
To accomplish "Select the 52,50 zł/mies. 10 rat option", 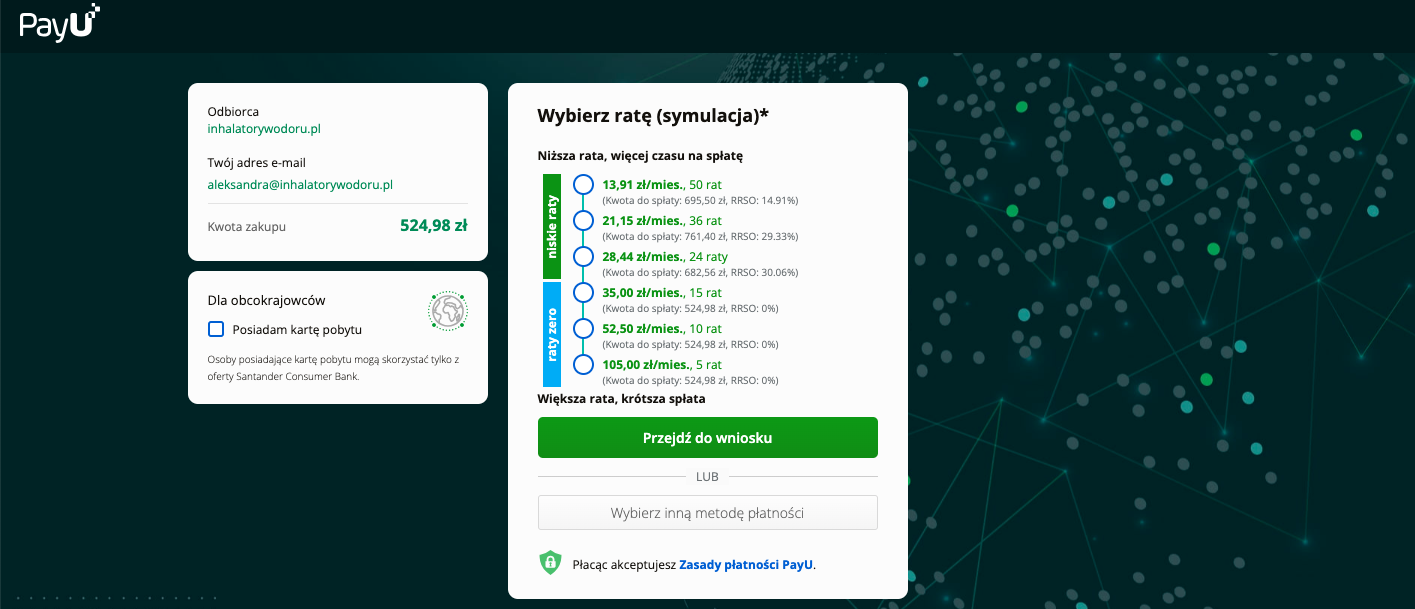I will 583,329.
